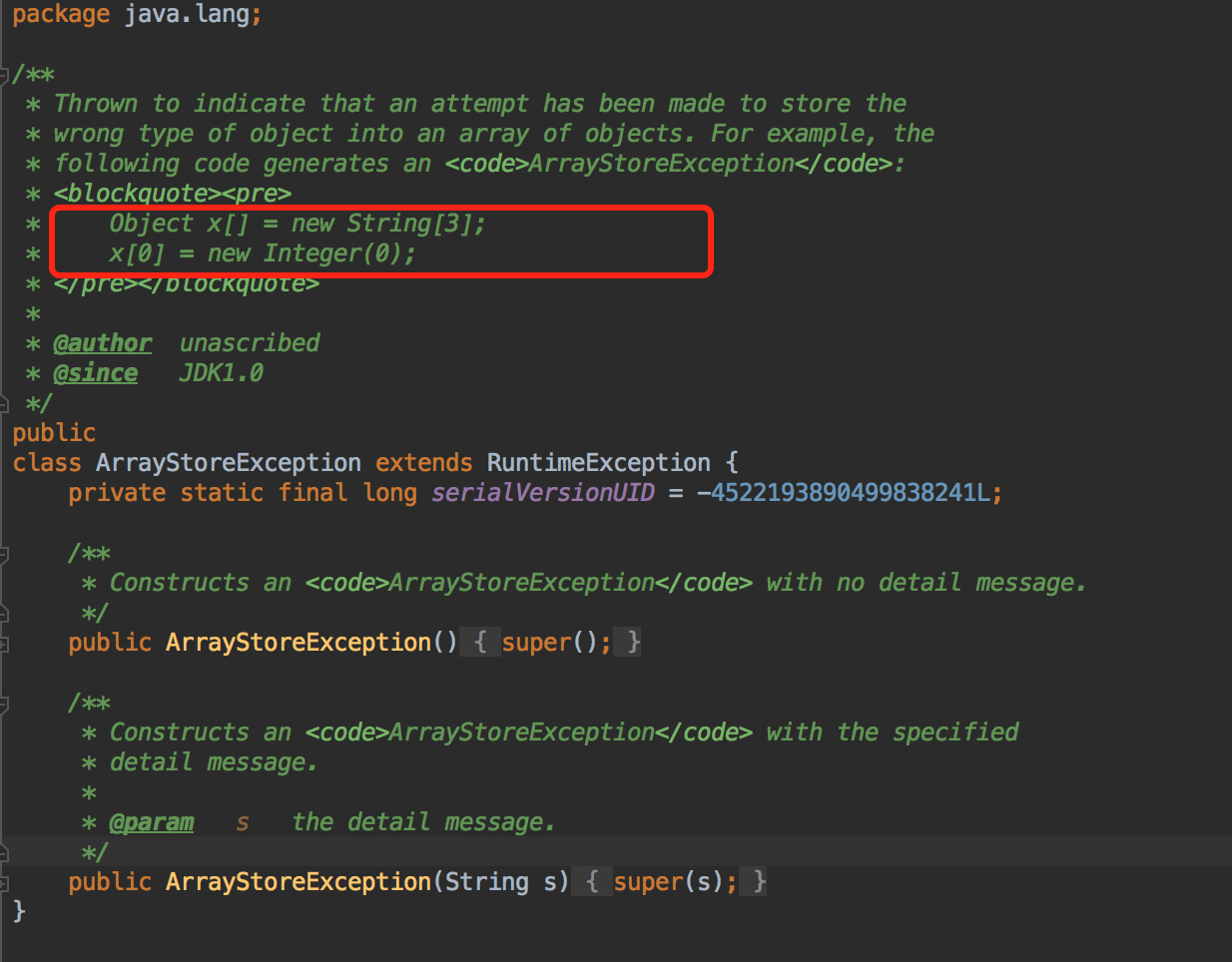
Task: Click the @param Javadoc tag
Action: pyautogui.click(x=152, y=822)
